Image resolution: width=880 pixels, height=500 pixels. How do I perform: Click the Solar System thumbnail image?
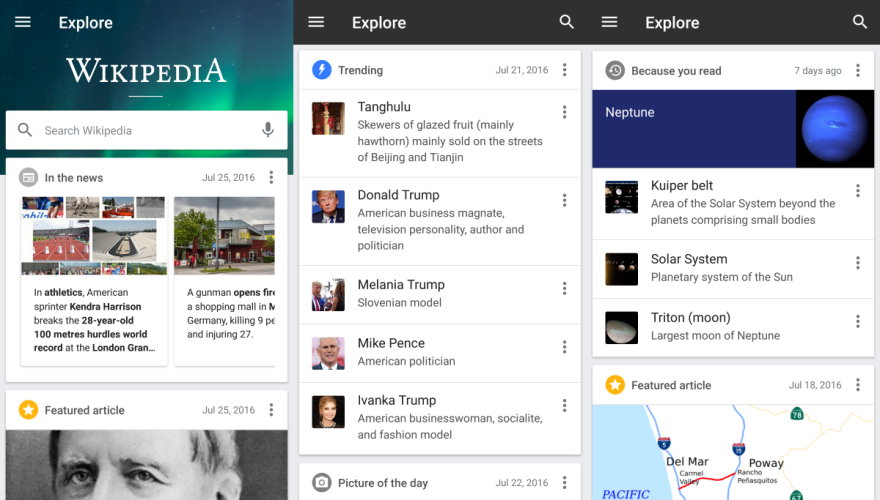621,269
